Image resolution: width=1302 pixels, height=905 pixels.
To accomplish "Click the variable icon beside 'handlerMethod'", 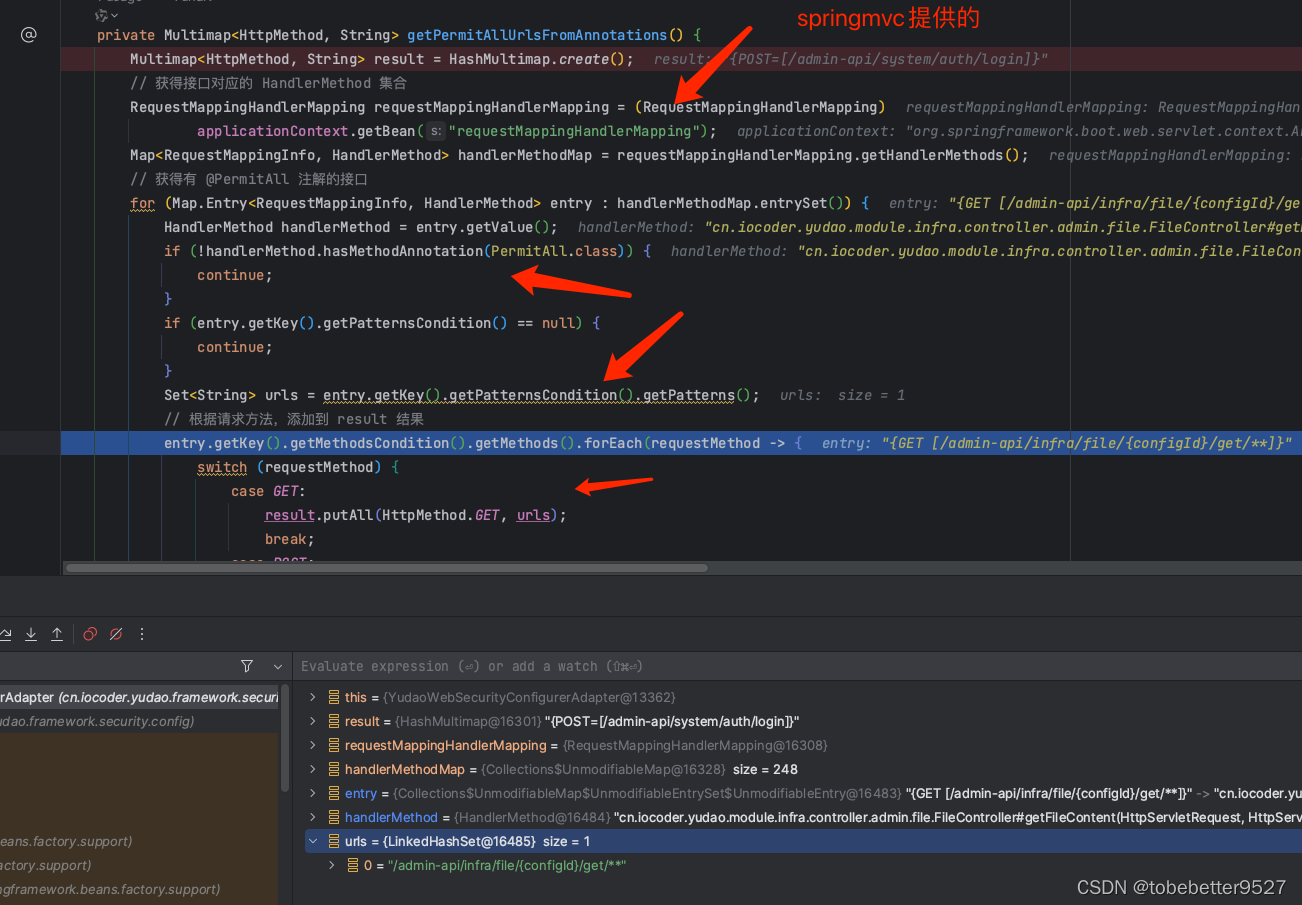I will coord(333,817).
